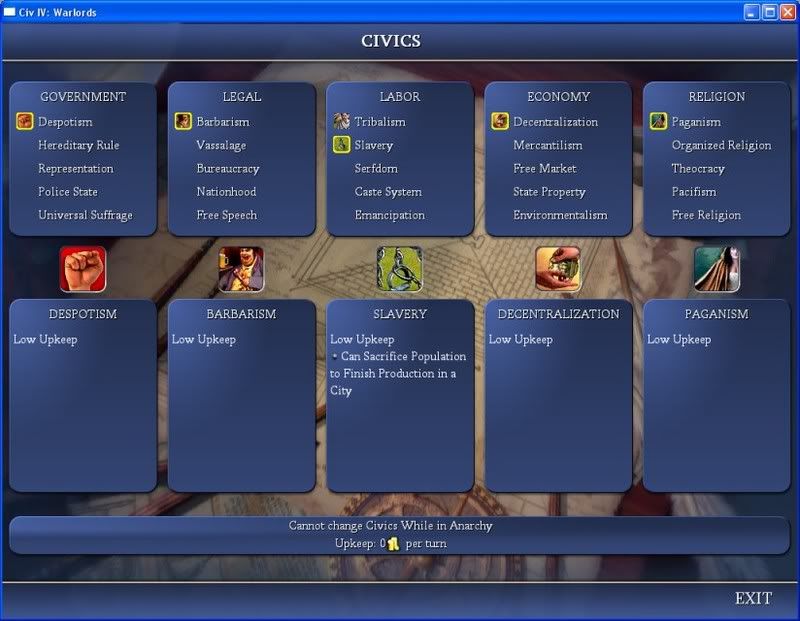The width and height of the screenshot is (800, 621).
Task: Pick Free Market economy civic
Action: coord(544,168)
